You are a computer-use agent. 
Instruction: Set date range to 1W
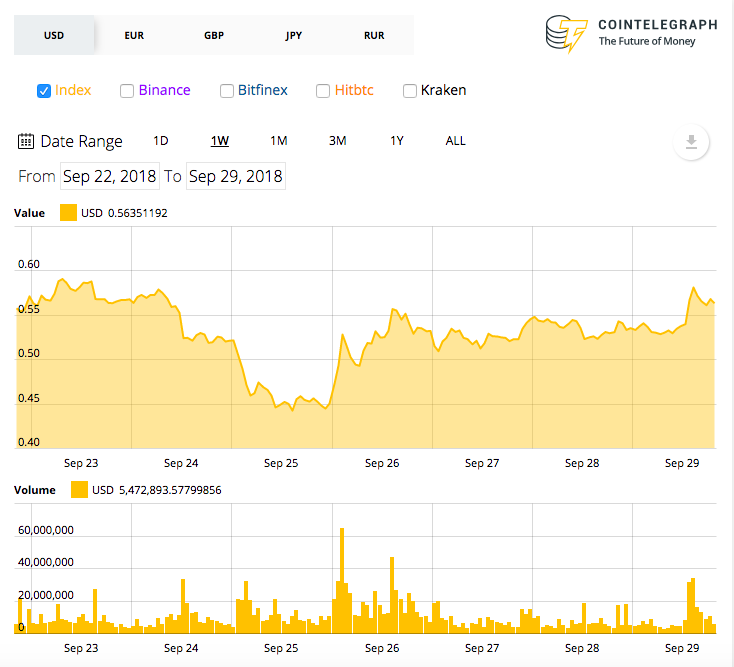(220, 141)
